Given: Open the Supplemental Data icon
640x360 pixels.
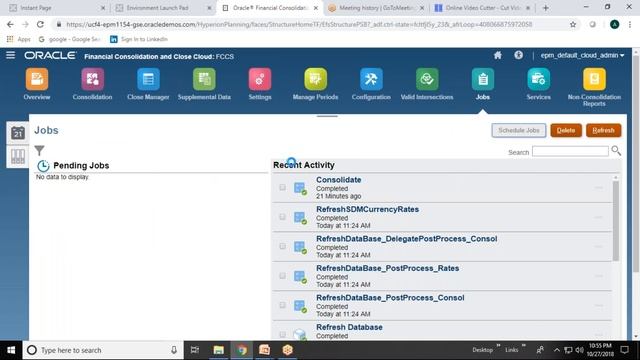Looking at the screenshot, I should (x=204, y=79).
